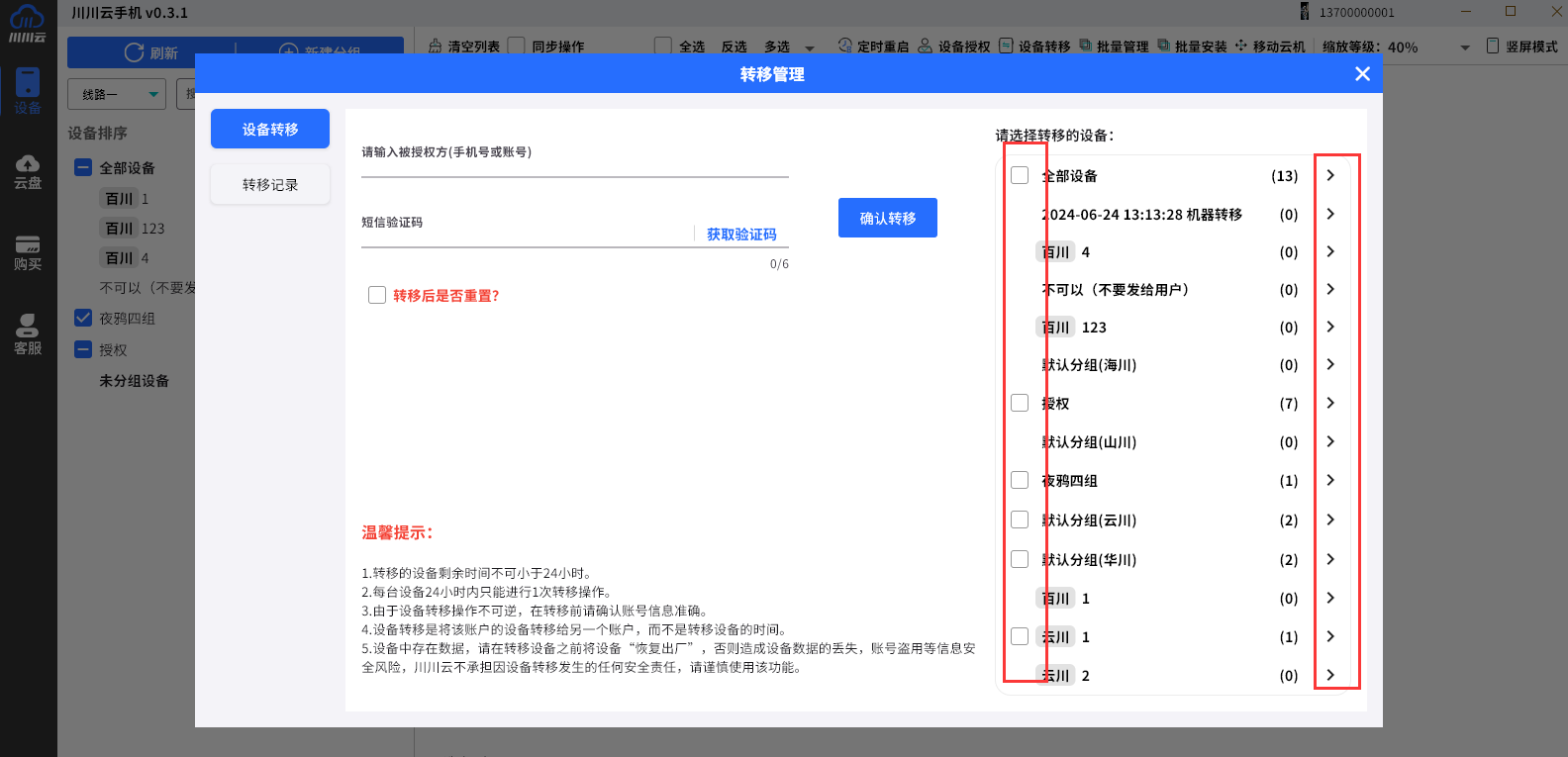Open the 购买 purchase sidebar icon

(28, 251)
